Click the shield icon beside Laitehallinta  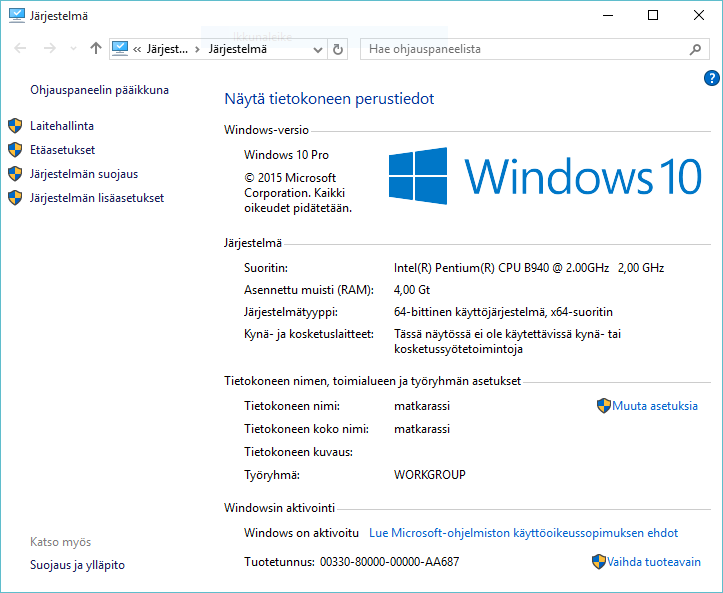click(15, 125)
